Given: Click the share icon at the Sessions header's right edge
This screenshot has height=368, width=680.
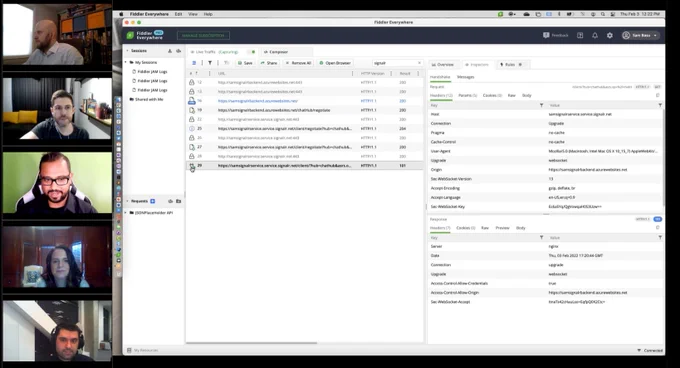Looking at the screenshot, I should [x=178, y=51].
